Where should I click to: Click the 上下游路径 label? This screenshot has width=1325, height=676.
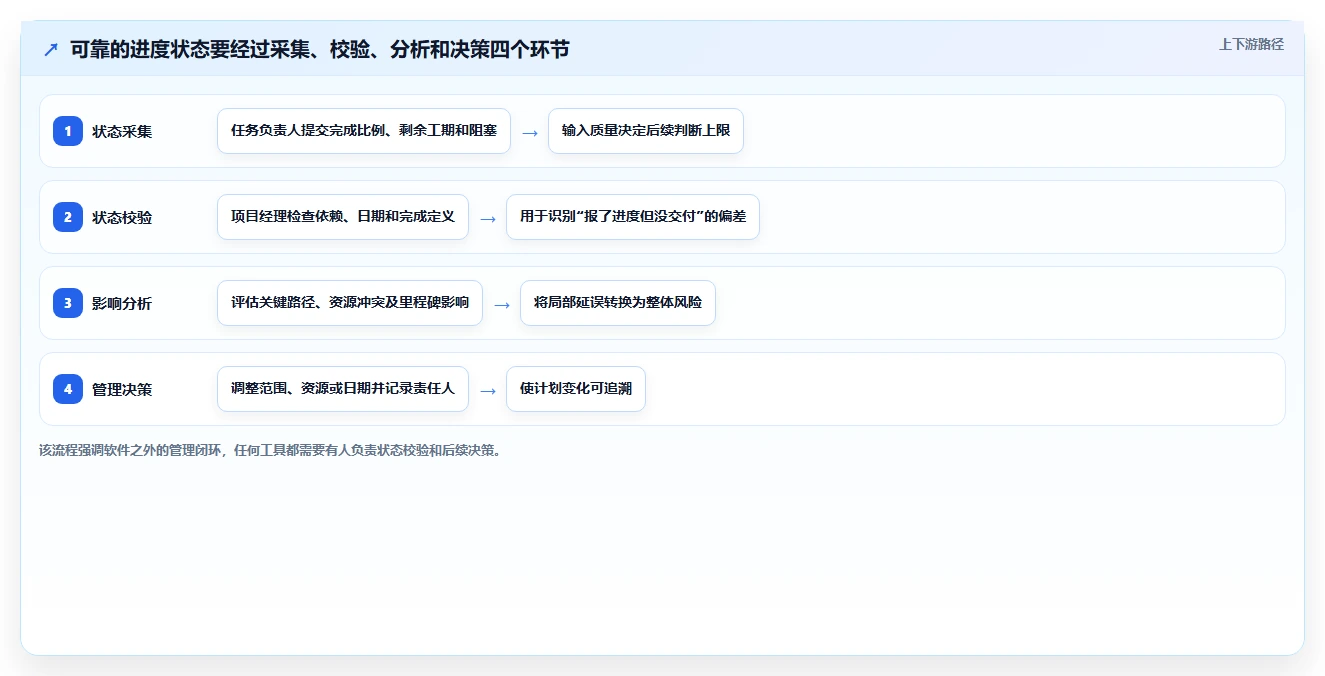tap(1251, 45)
